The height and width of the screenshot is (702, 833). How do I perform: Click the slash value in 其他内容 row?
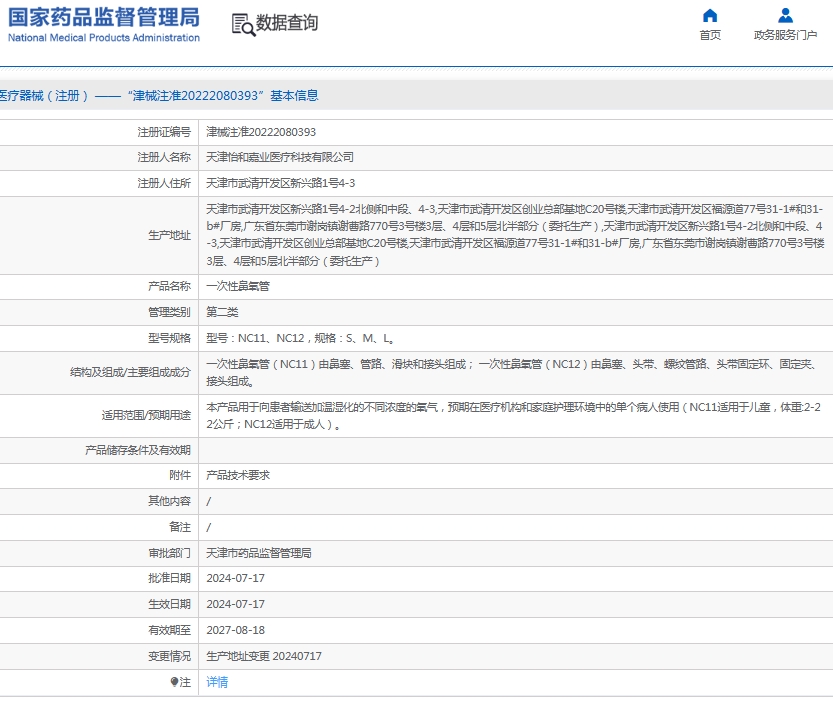(x=209, y=501)
